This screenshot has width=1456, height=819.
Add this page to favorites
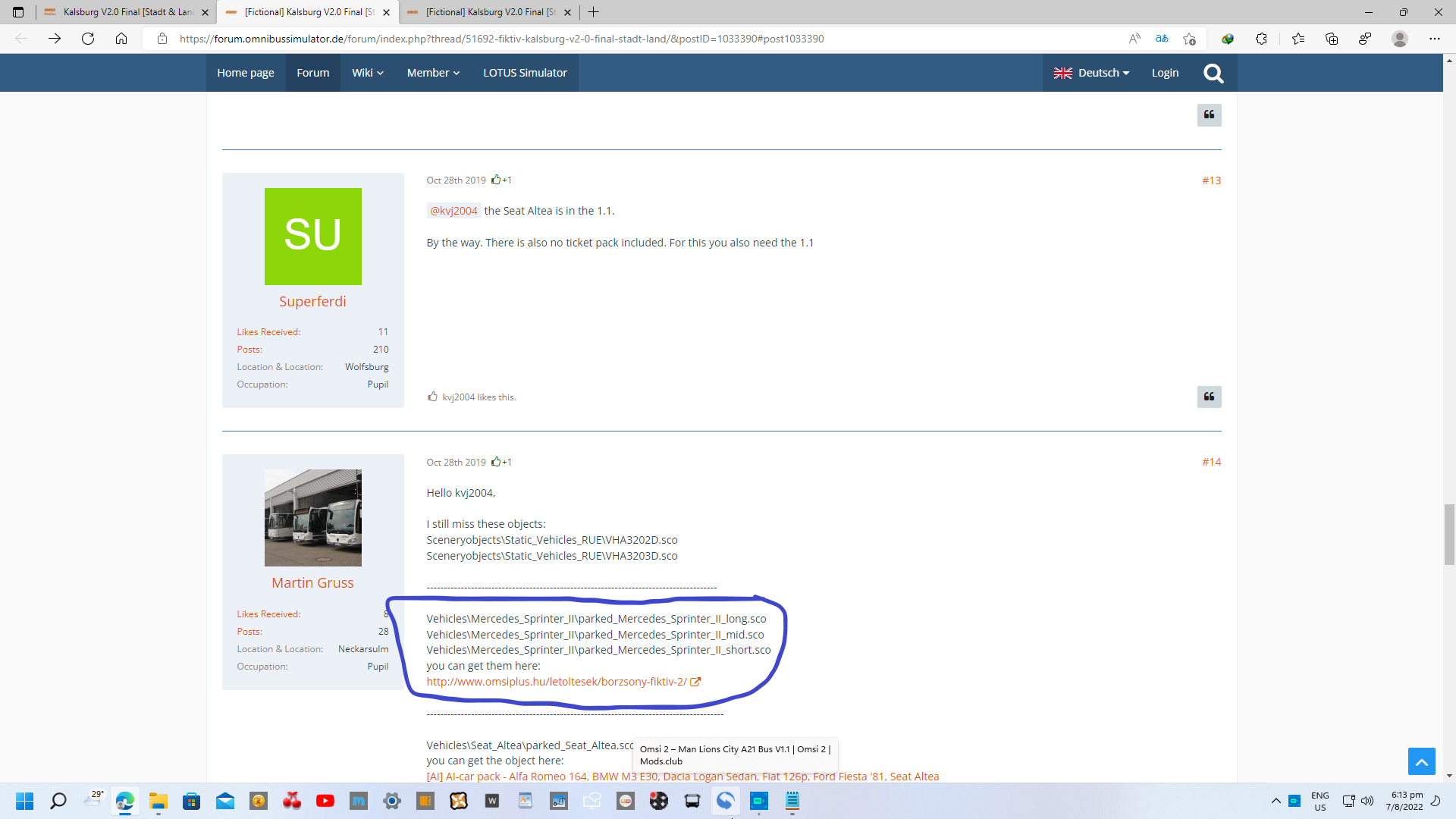1189,39
